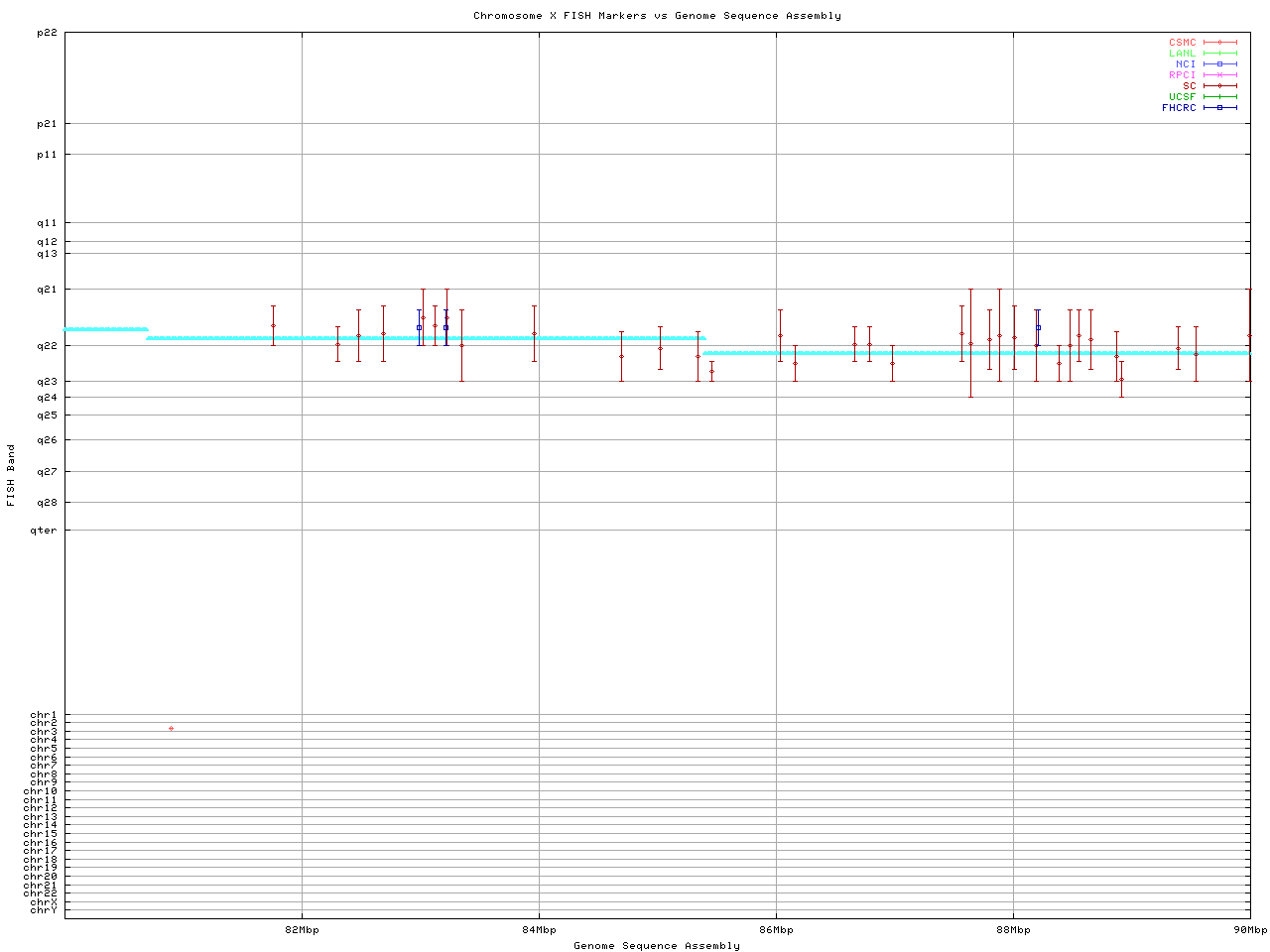Image resolution: width=1270 pixels, height=952 pixels.
Task: Click the FHCRC legend text
Action: point(1179,108)
